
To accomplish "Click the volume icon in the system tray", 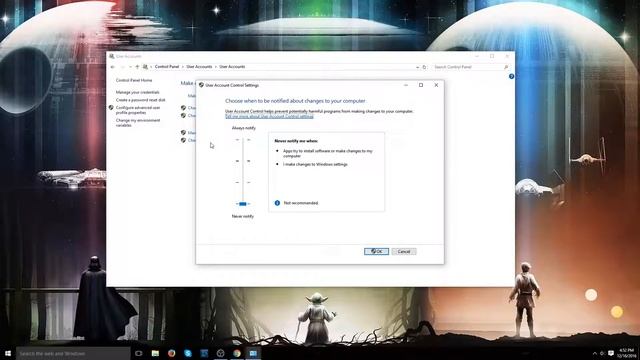I will [x=602, y=353].
